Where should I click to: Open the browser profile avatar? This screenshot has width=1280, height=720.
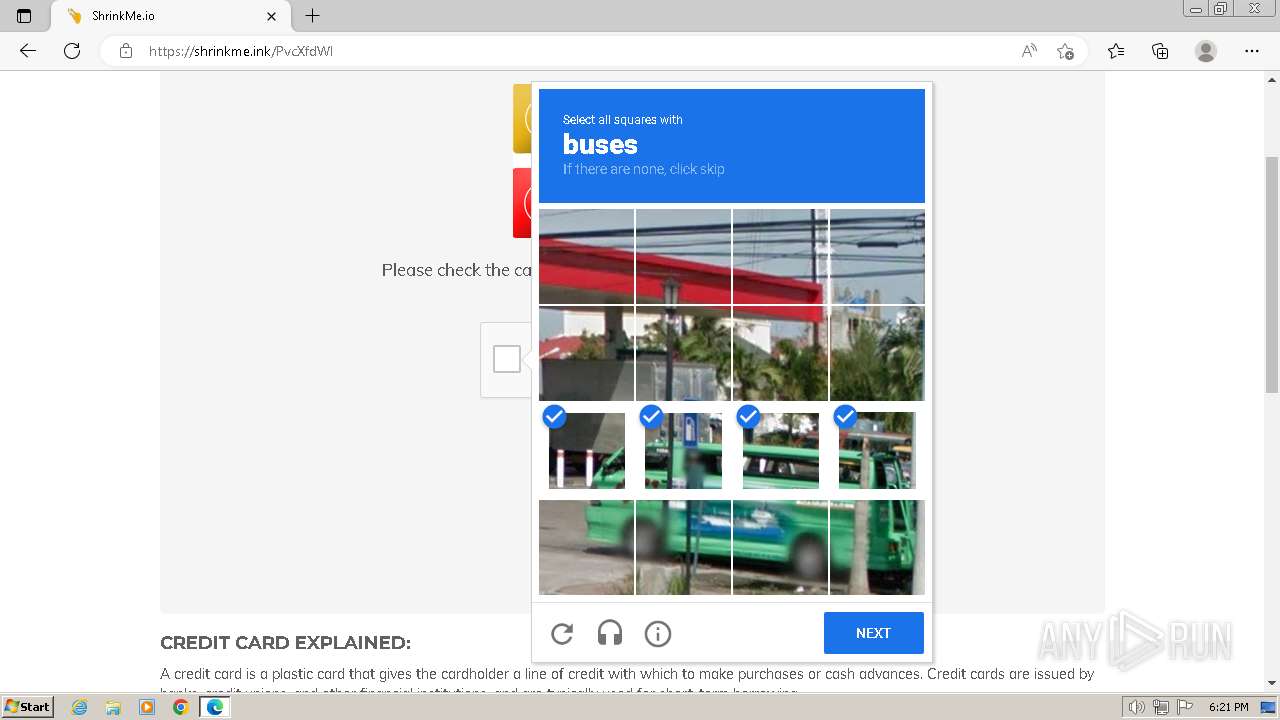[x=1206, y=51]
